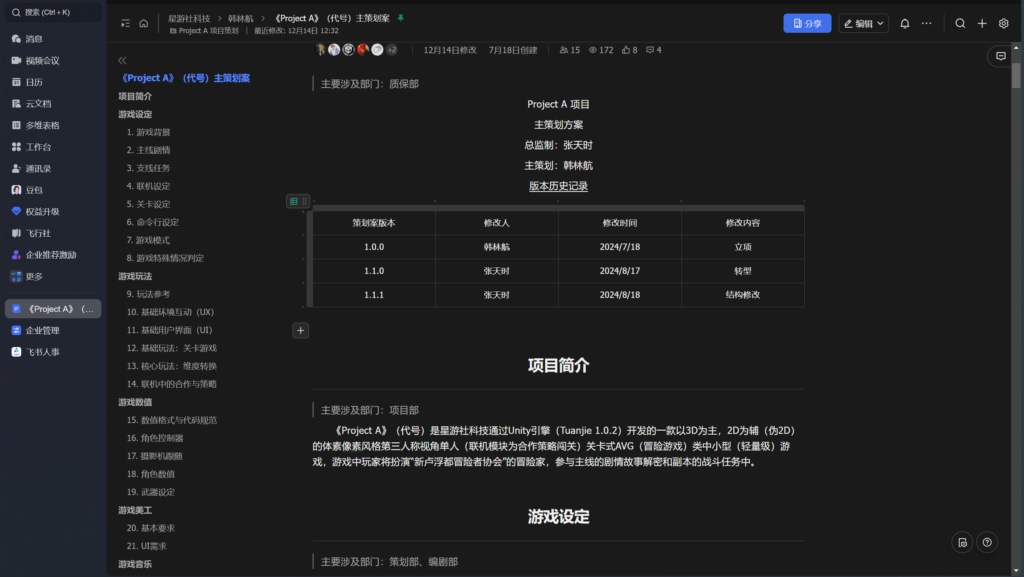Click the search magnifier in top right
The image size is (1024, 577).
[960, 23]
